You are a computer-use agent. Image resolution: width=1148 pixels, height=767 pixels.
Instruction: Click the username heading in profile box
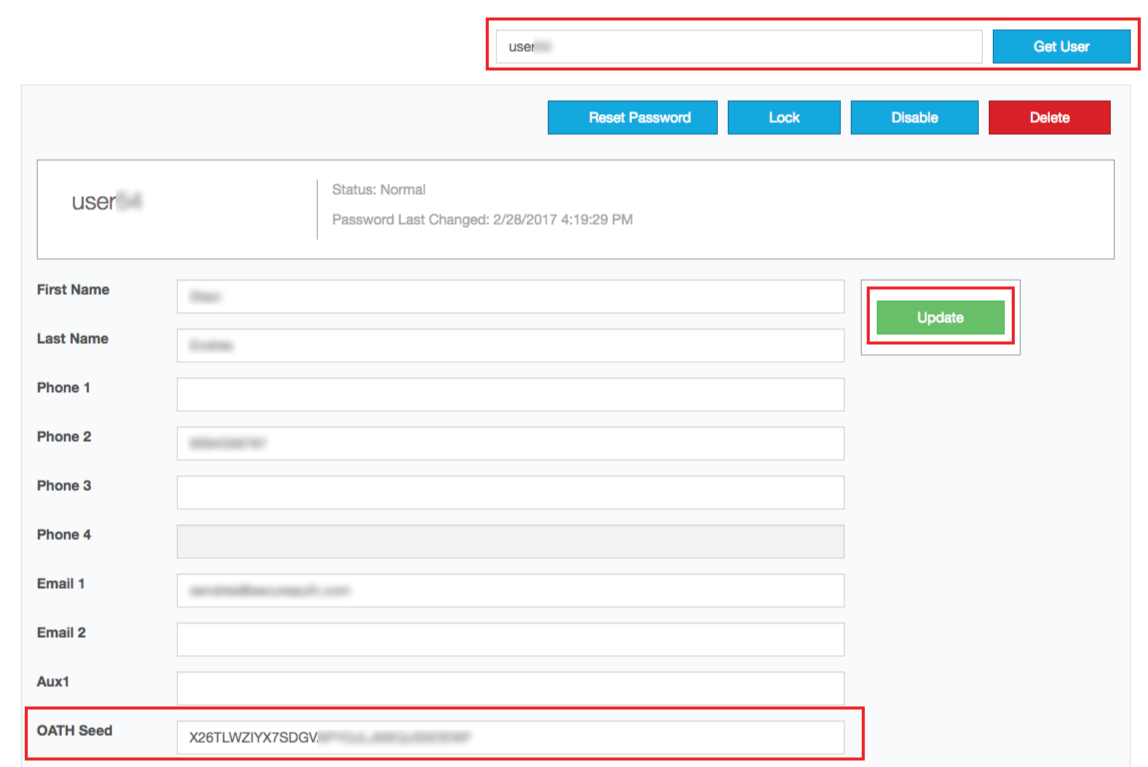pyautogui.click(x=107, y=202)
